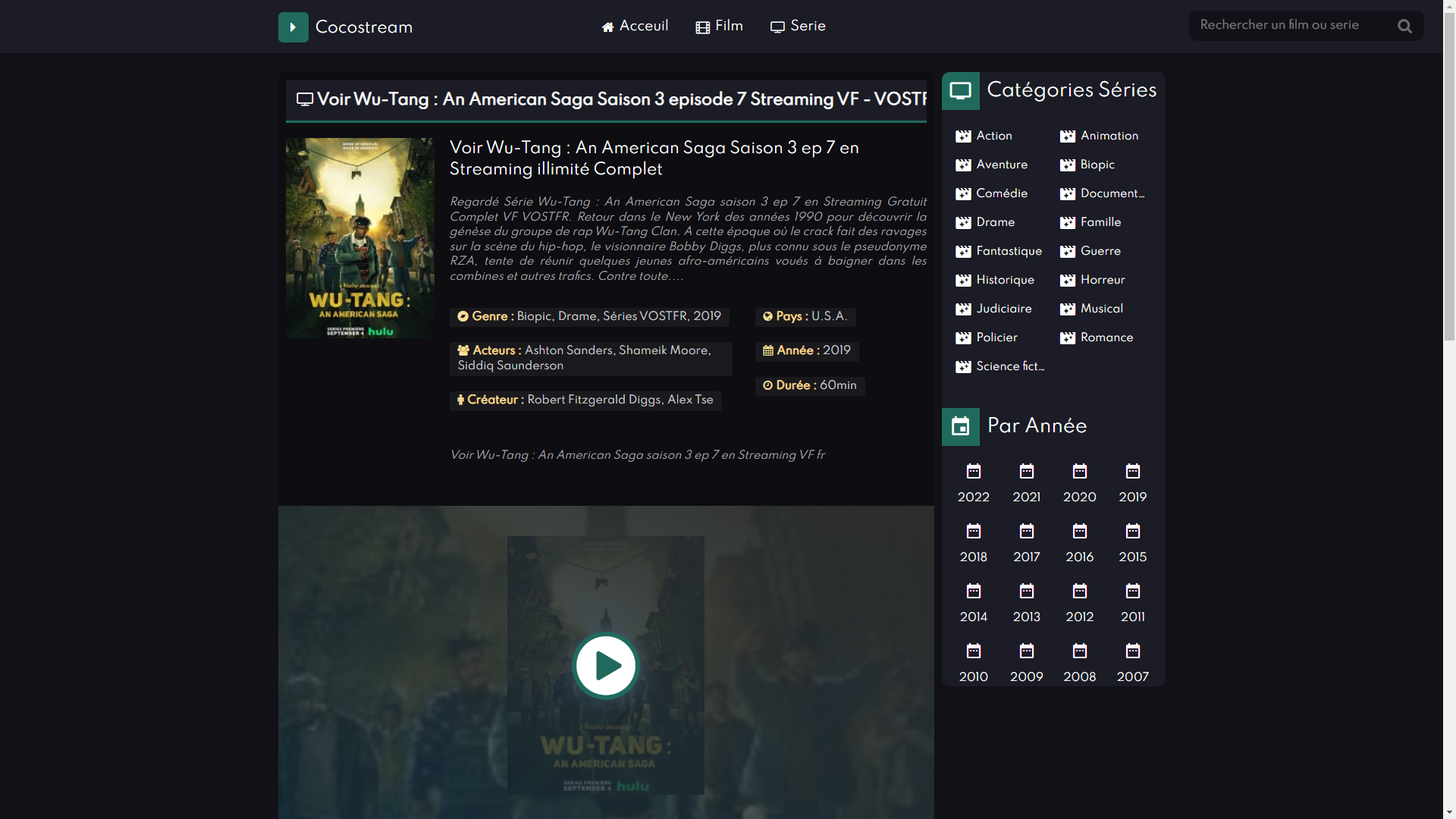Open the Science fict... category
This screenshot has width=1456, height=819.
1010,366
